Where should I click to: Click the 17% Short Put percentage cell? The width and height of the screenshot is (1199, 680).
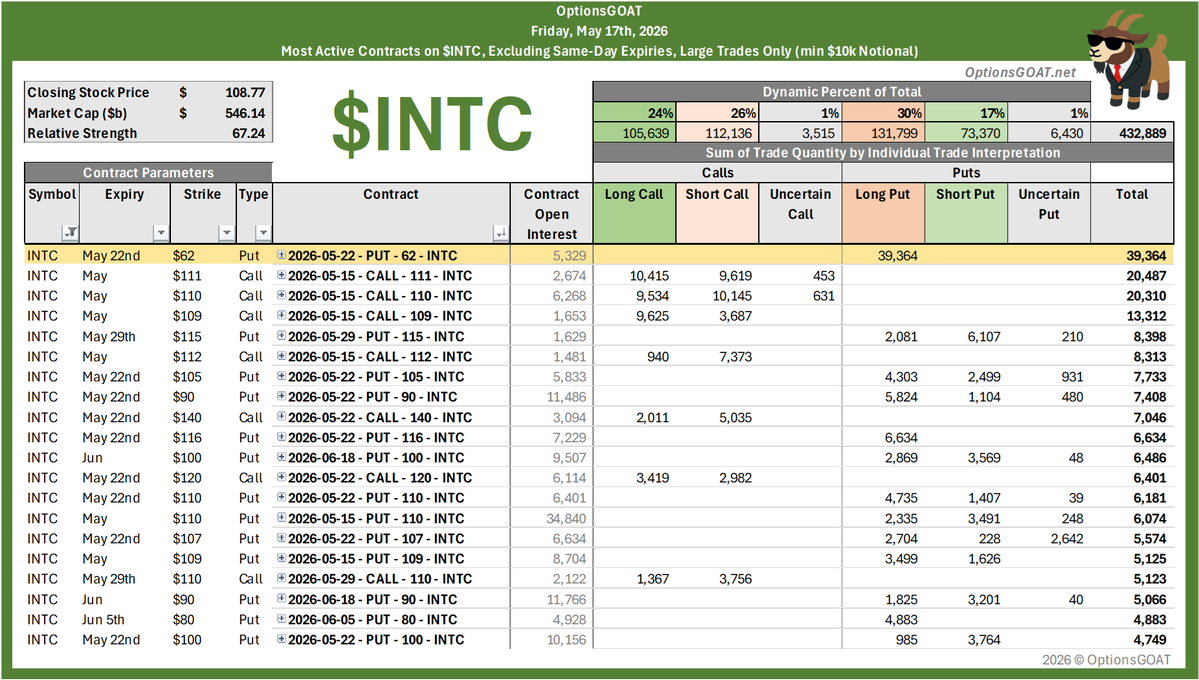coord(966,113)
